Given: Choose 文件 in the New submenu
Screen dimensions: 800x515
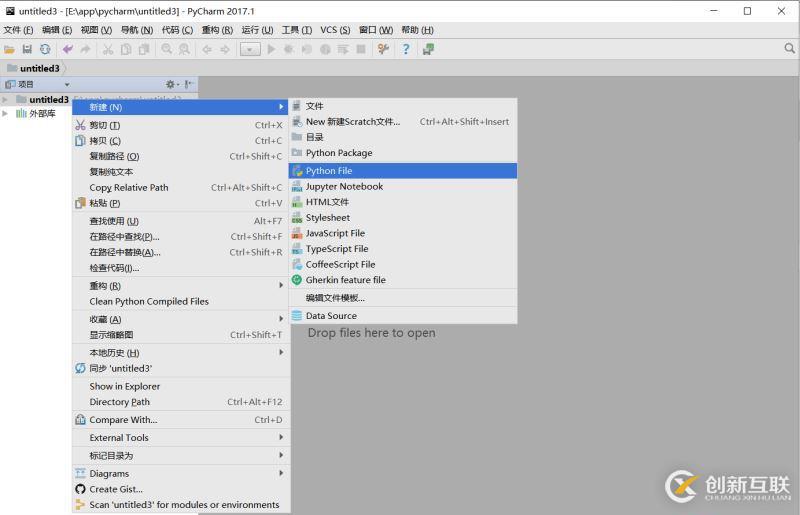Looking at the screenshot, I should click(403, 106).
